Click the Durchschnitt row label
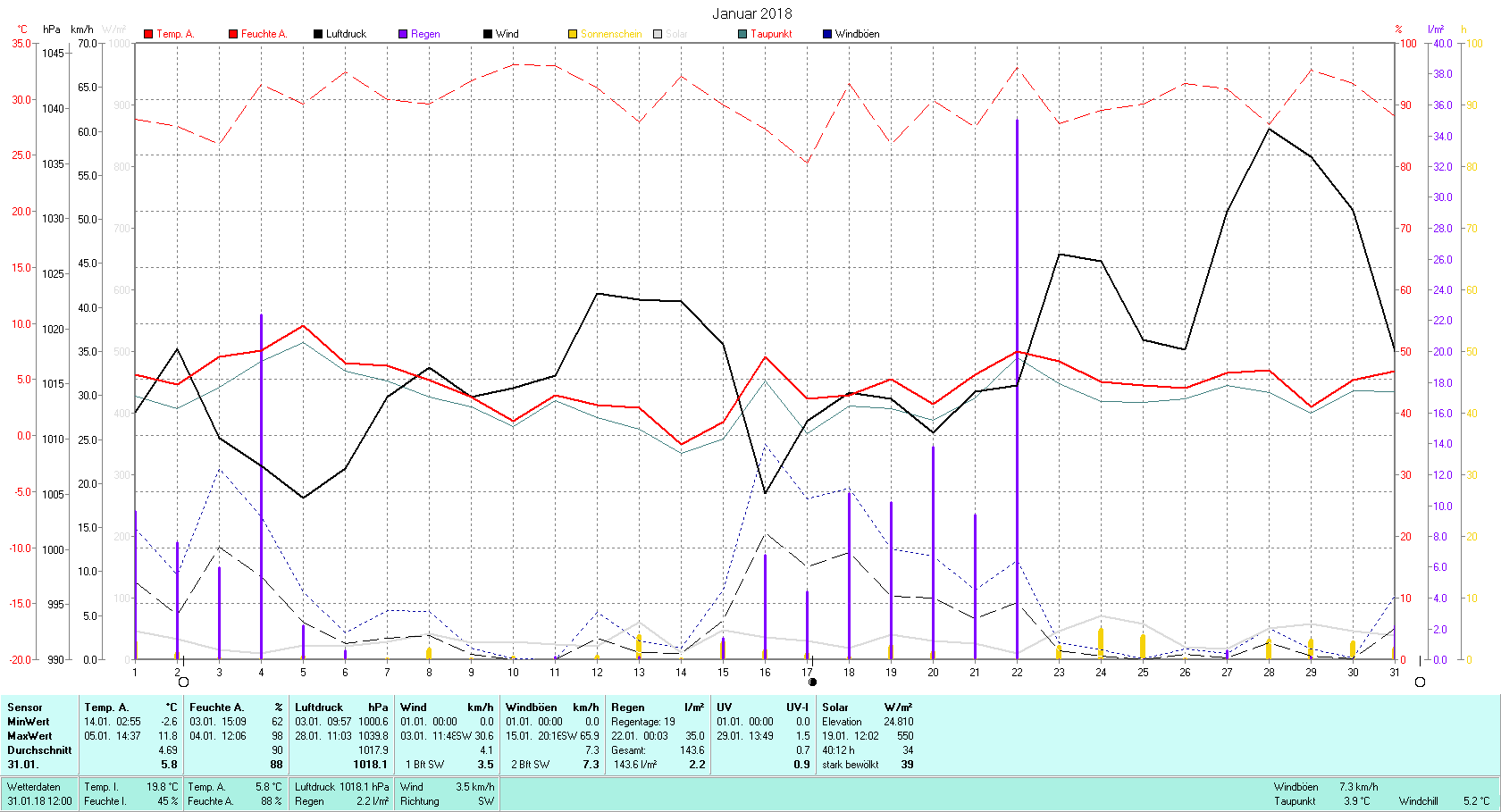Image resolution: width=1501 pixels, height=812 pixels. point(39,750)
